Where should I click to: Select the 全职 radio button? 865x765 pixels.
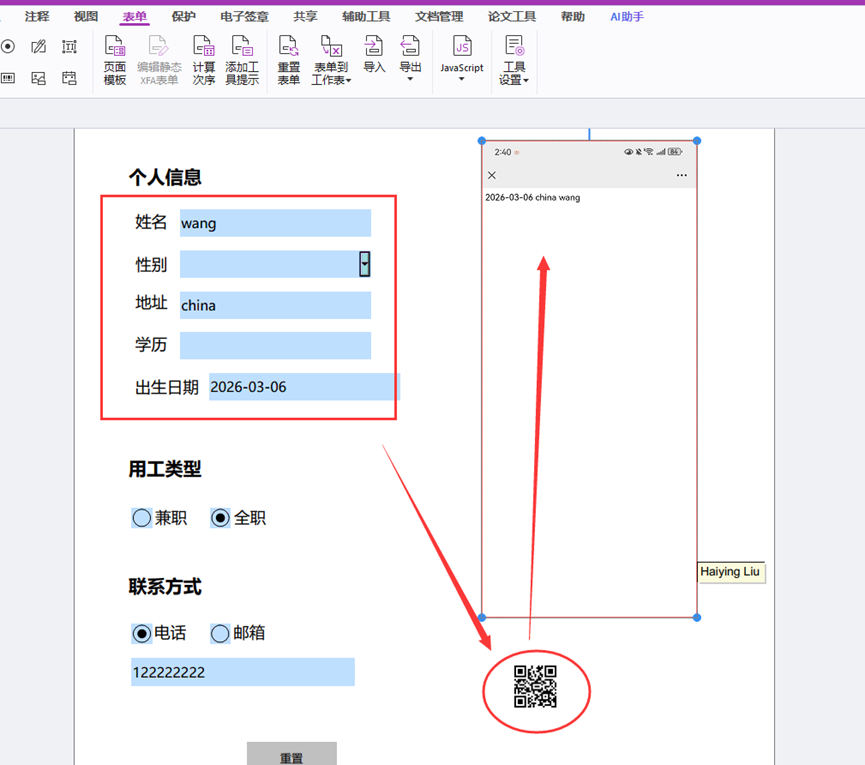pos(221,518)
